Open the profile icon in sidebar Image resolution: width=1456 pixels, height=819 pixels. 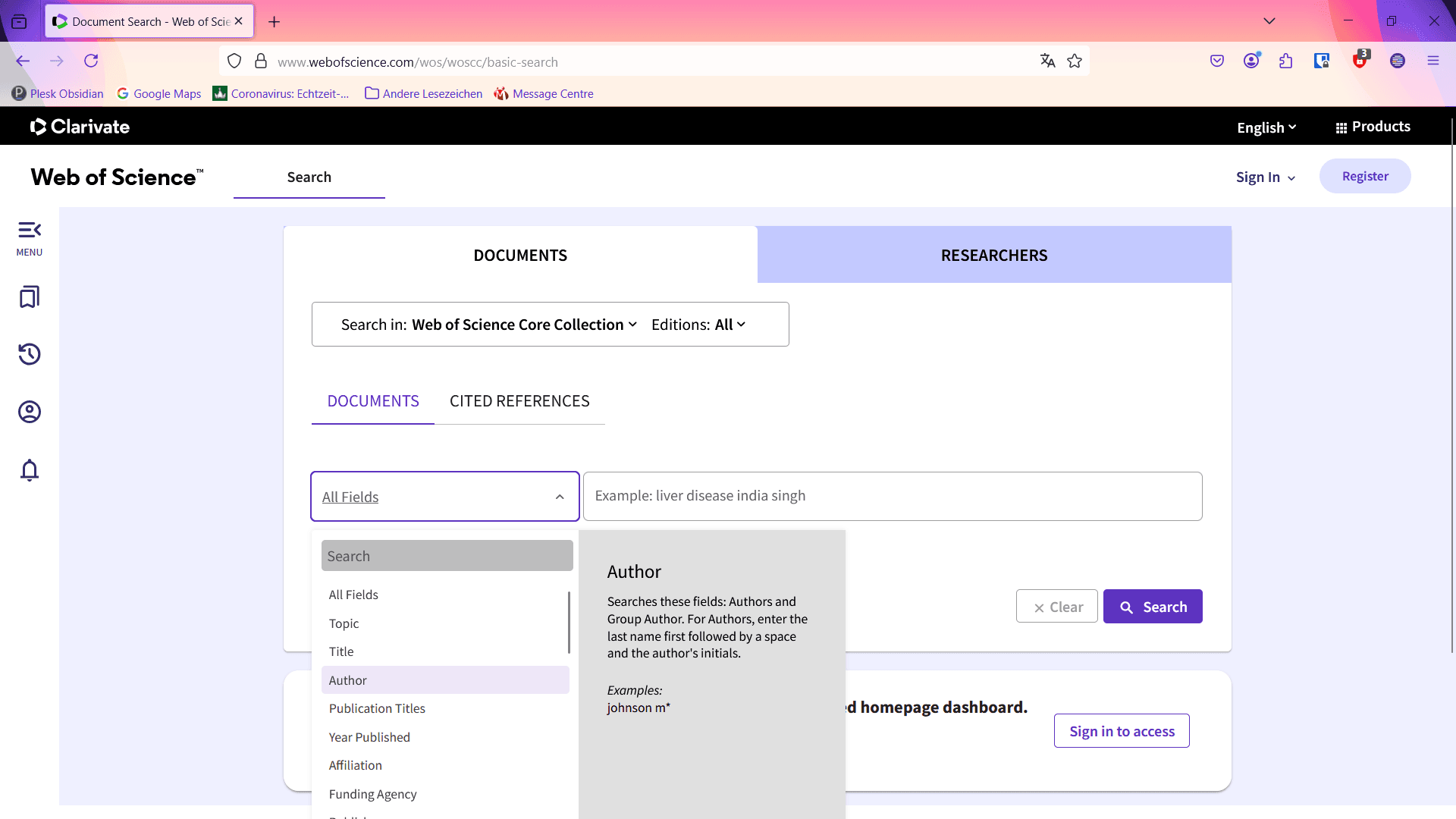[30, 412]
